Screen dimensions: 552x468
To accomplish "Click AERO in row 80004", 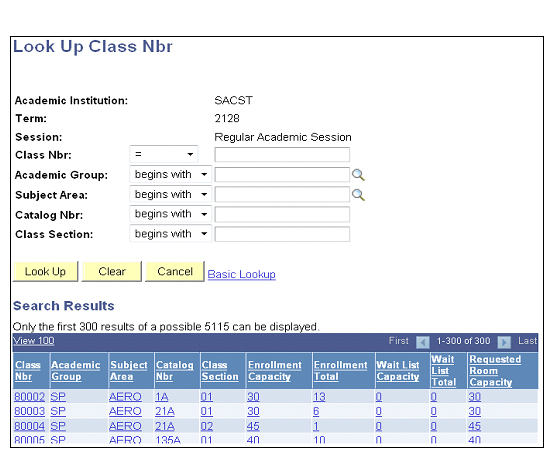I will (125, 426).
